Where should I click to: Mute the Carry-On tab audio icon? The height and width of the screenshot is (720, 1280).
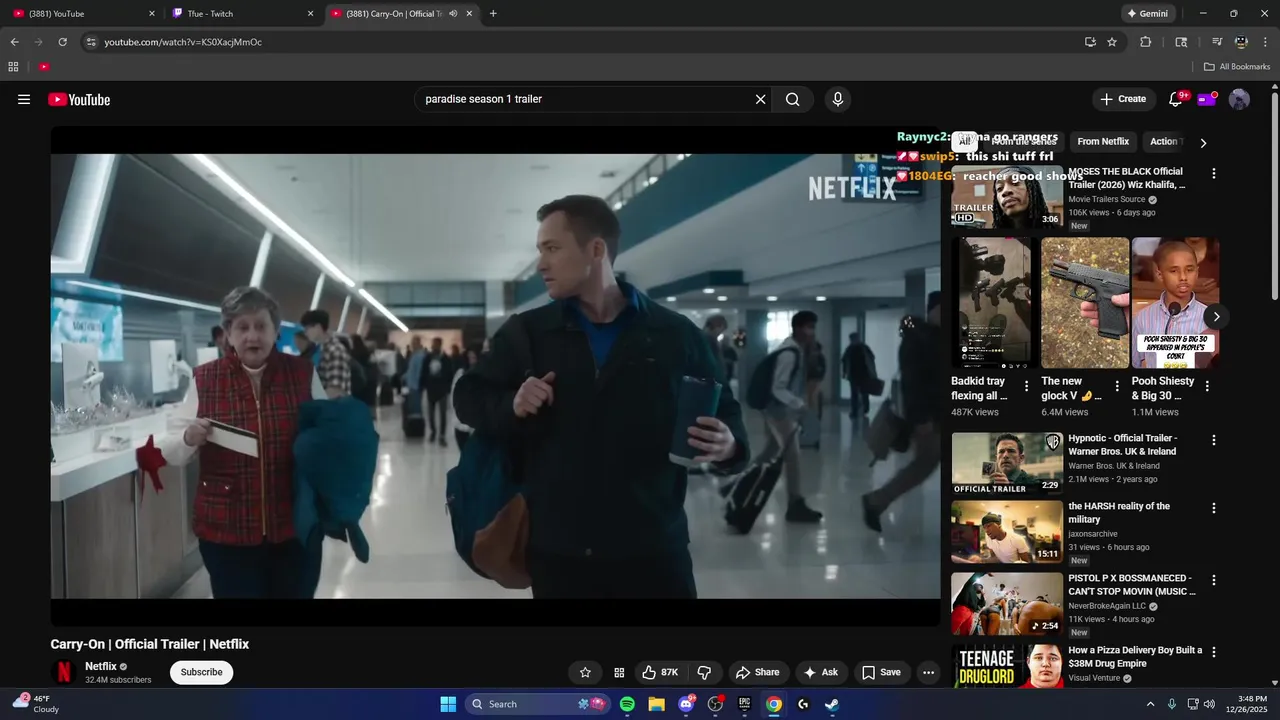[x=453, y=14]
